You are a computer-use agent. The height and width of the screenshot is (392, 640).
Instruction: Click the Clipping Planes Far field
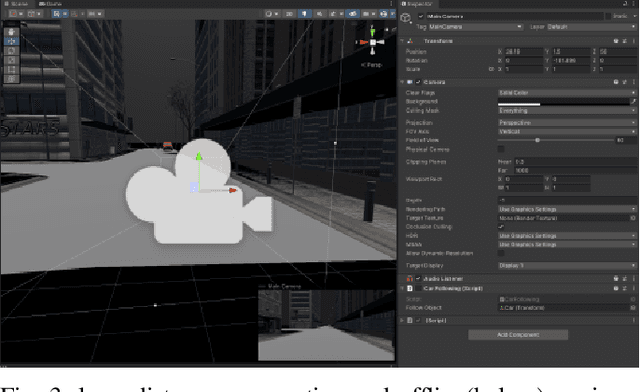point(576,171)
